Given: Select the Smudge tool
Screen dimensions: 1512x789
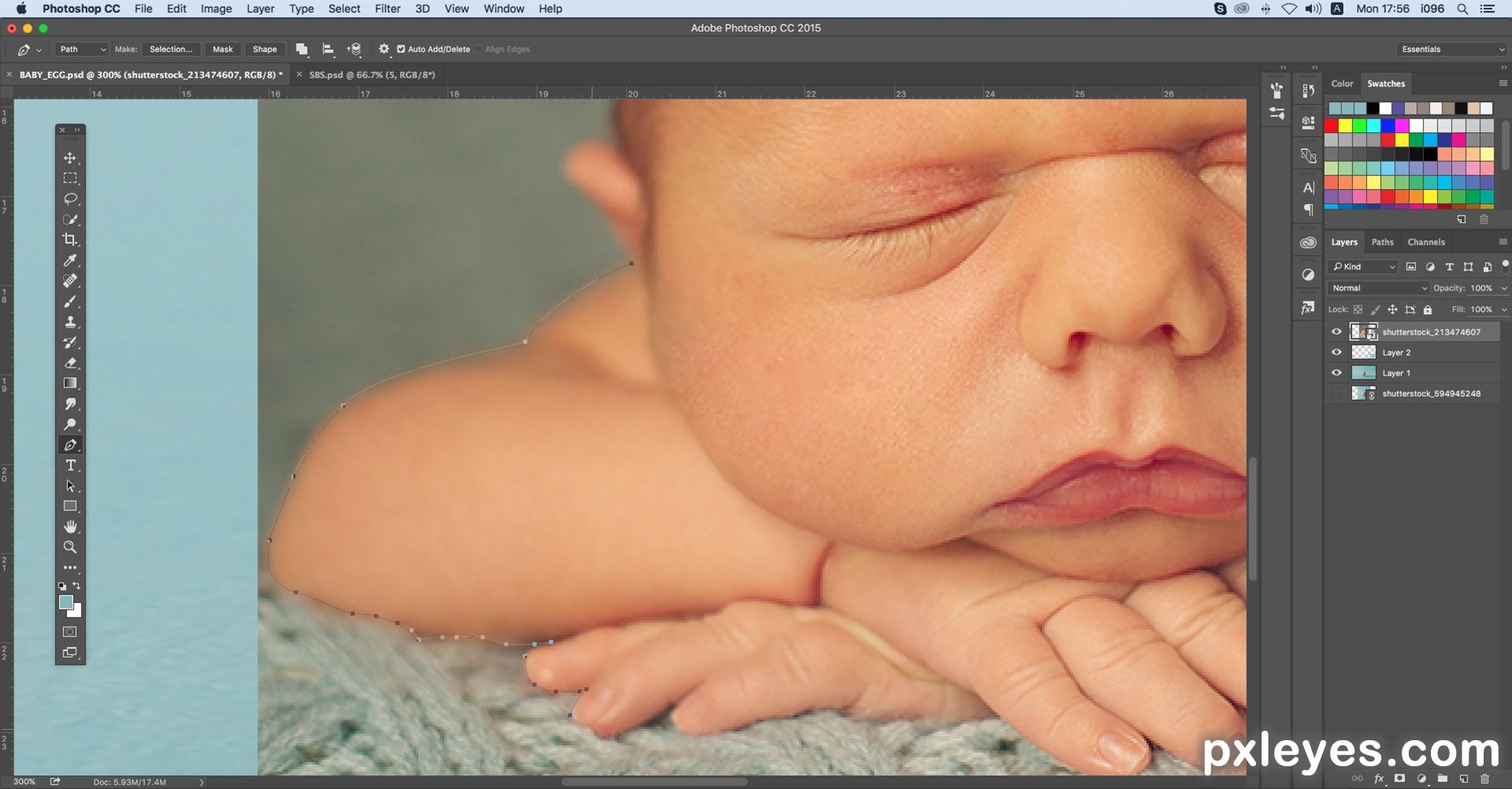Looking at the screenshot, I should tap(70, 403).
